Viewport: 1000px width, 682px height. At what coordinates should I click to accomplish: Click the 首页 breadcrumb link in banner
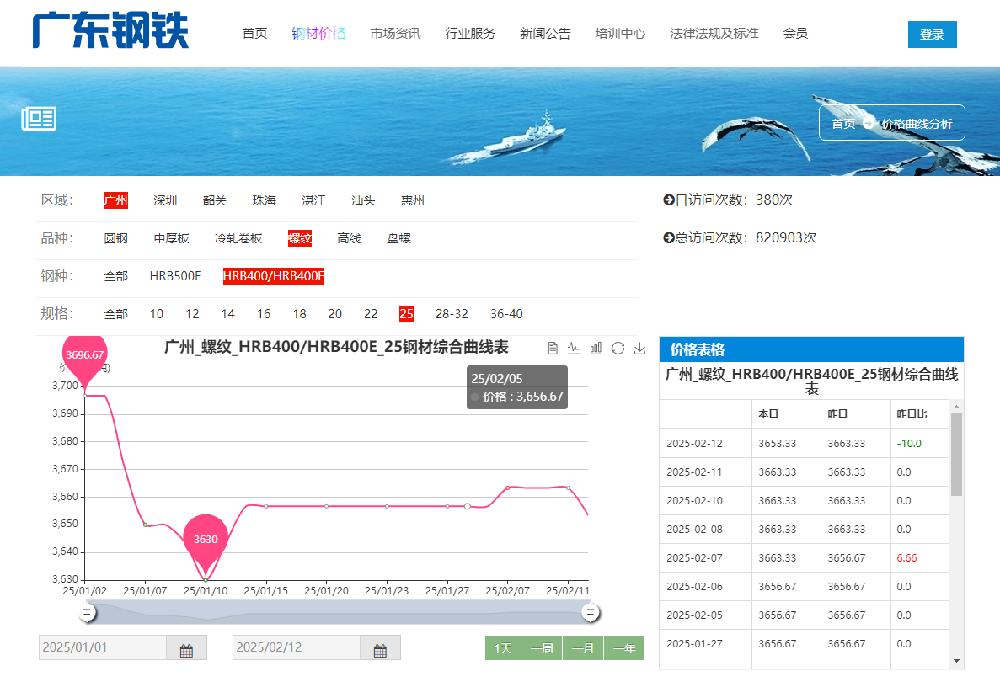pyautogui.click(x=843, y=124)
